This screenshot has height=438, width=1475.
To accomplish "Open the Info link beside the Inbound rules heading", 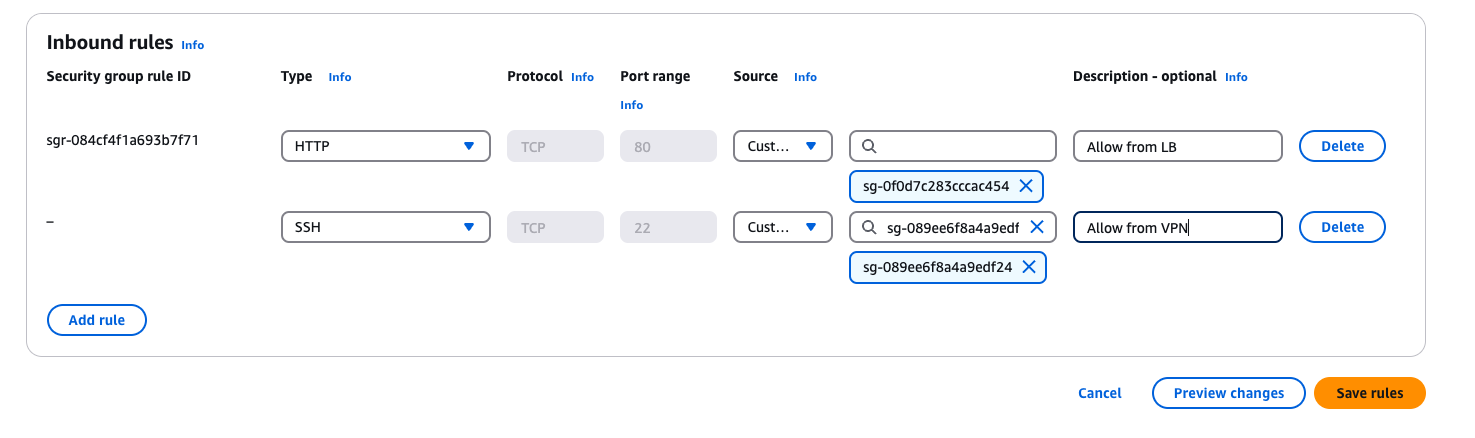I will (192, 45).
